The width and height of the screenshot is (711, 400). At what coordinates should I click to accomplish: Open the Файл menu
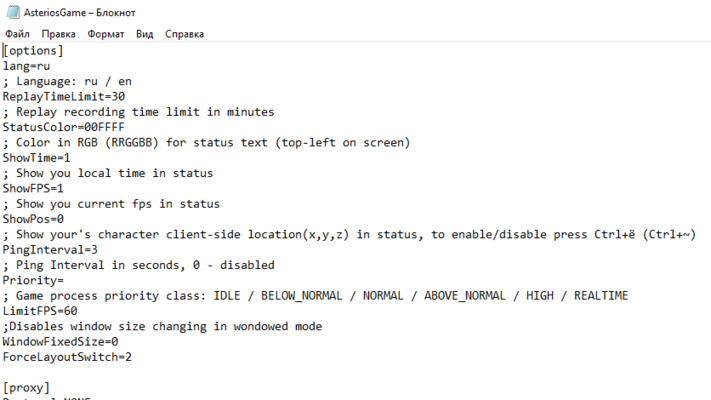pos(17,33)
